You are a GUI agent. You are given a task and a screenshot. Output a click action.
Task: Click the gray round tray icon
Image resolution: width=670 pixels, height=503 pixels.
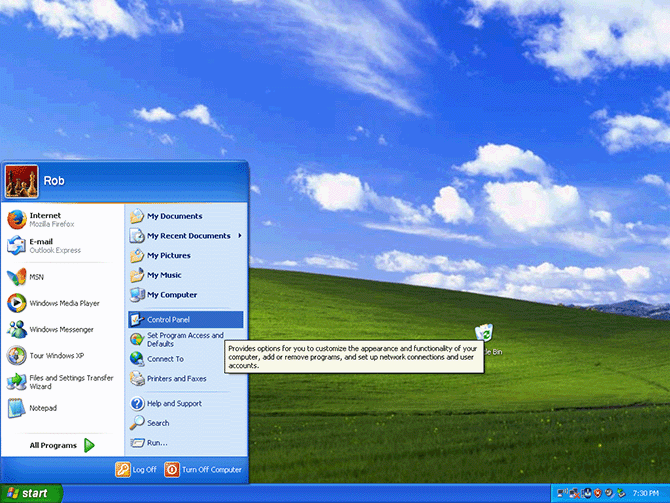coord(609,493)
